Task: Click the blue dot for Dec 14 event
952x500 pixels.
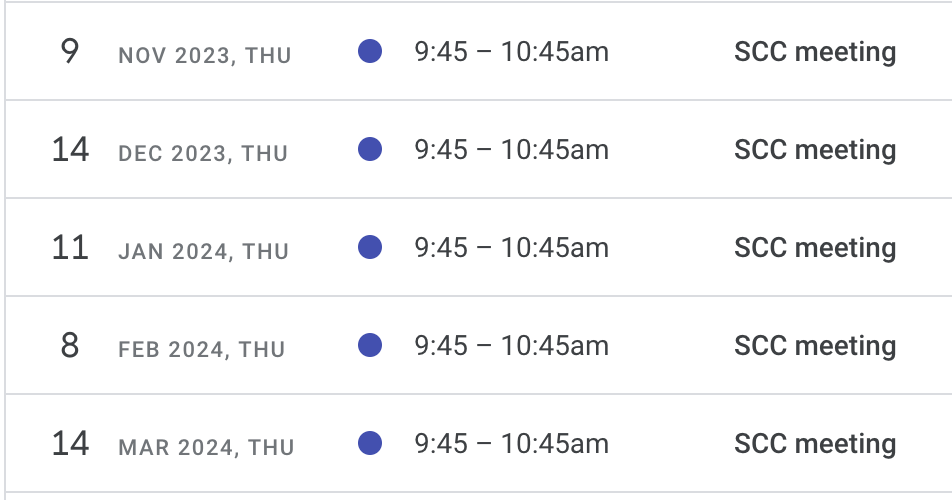Action: coord(370,149)
